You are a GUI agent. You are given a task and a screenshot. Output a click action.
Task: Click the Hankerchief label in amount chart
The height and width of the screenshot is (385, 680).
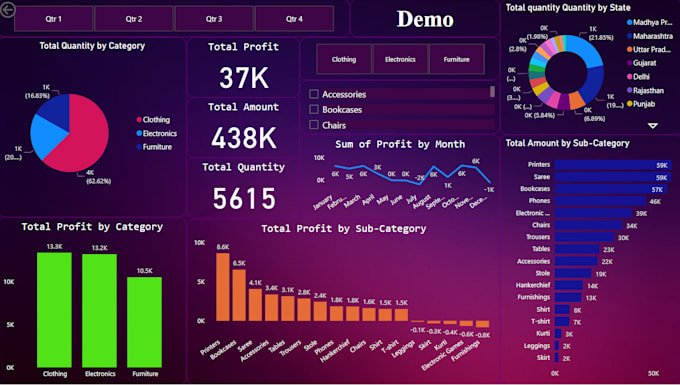coord(533,285)
